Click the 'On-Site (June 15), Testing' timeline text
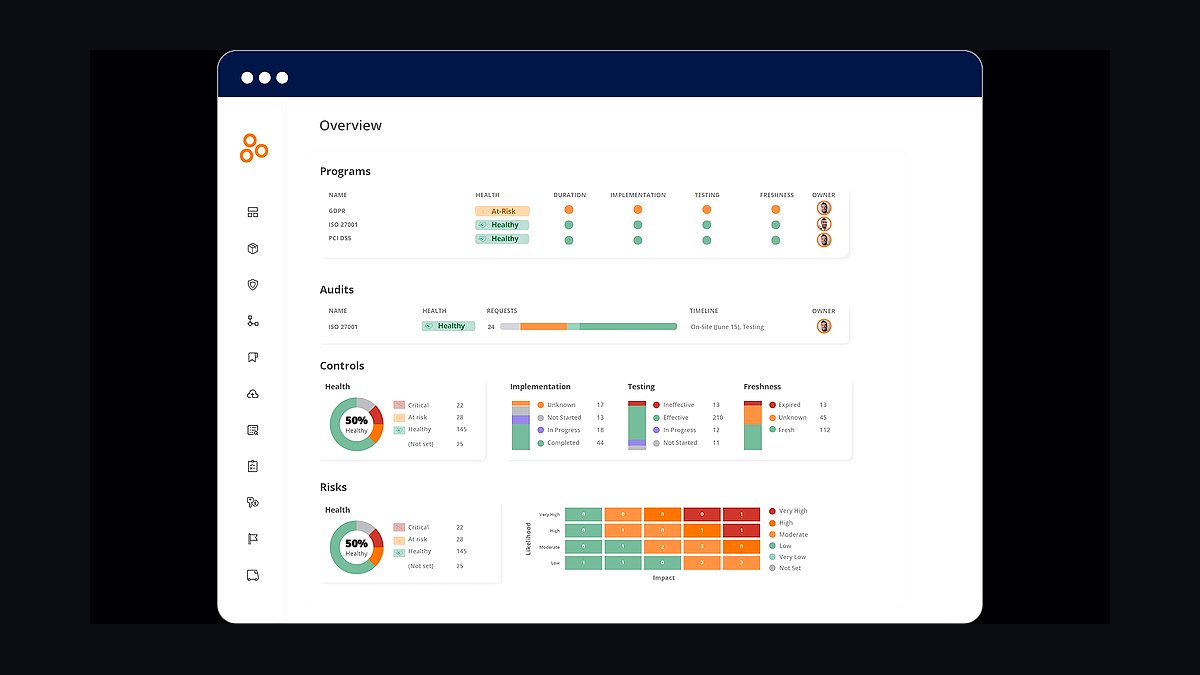Screen dimensions: 1200x675 coord(727,327)
